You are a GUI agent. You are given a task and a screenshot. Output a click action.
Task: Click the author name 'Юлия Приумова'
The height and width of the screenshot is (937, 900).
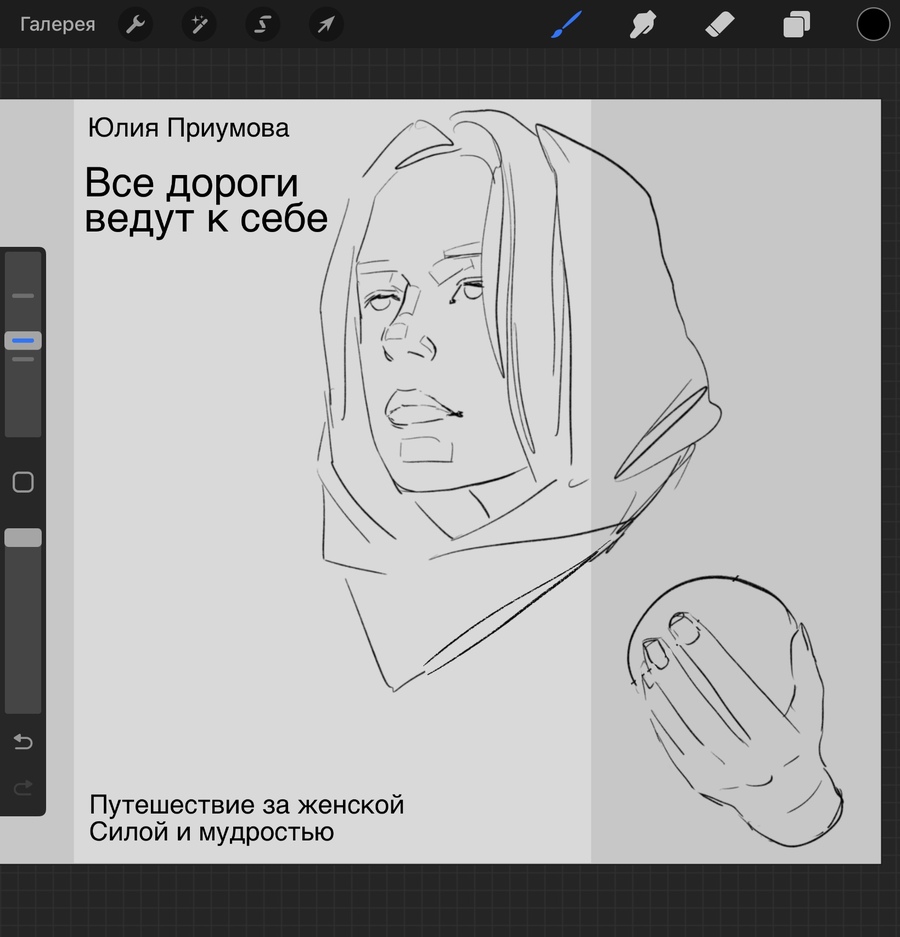188,129
